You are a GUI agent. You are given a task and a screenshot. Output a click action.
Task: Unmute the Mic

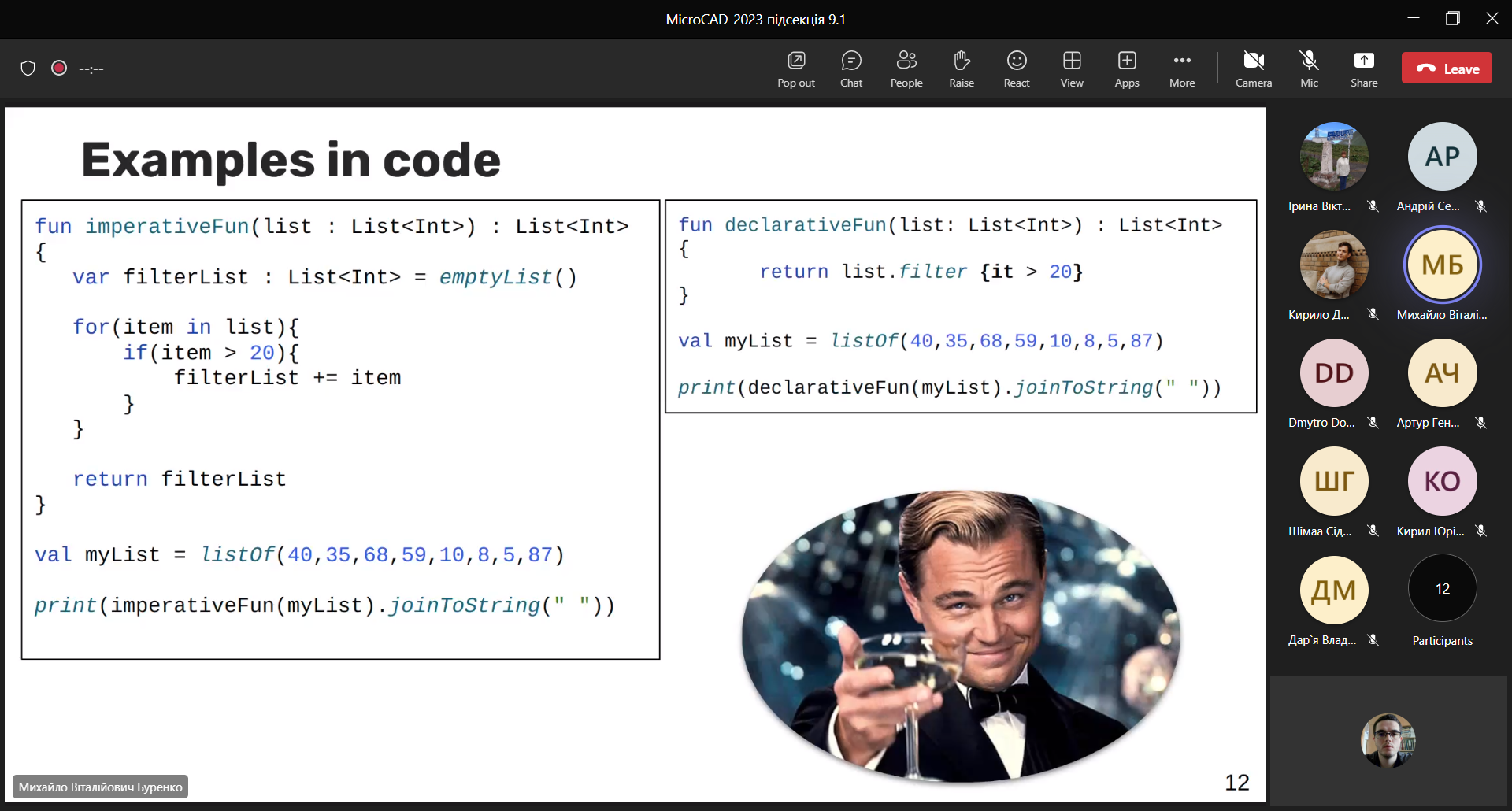tap(1309, 69)
